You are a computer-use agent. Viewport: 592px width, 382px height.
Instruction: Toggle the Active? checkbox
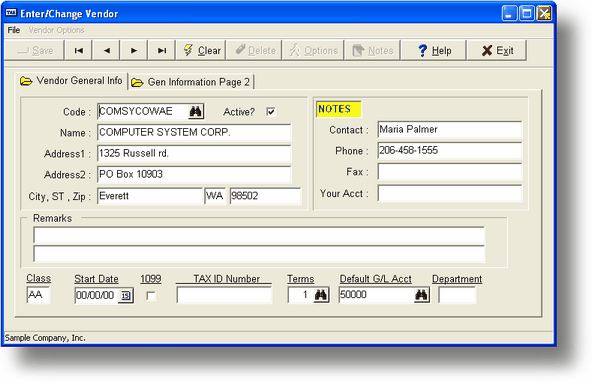point(271,112)
